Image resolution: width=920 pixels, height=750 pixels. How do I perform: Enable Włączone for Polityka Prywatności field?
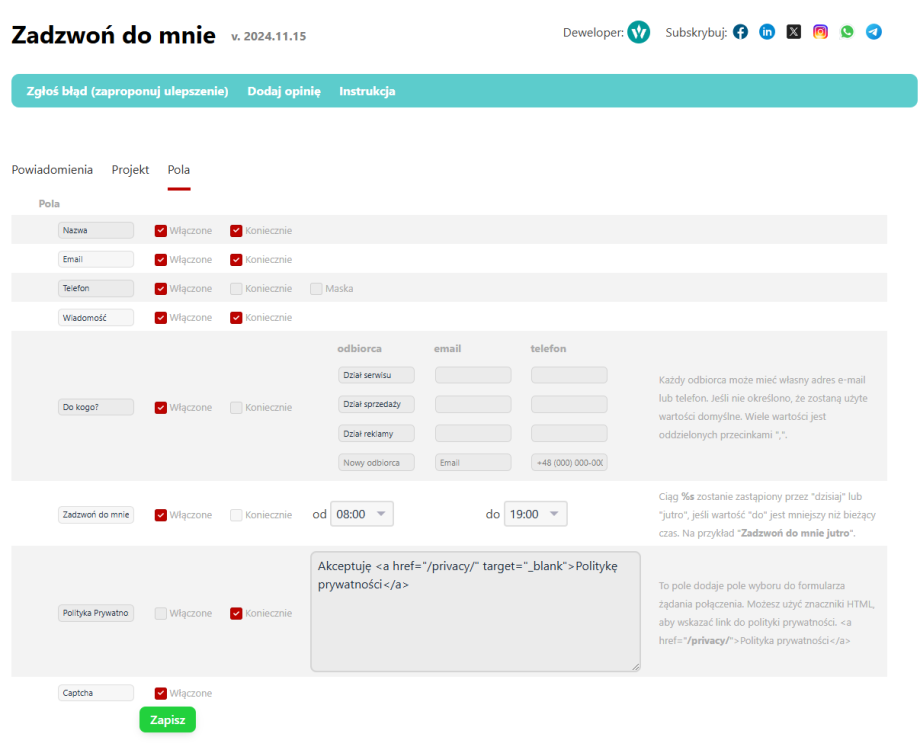pos(161,613)
